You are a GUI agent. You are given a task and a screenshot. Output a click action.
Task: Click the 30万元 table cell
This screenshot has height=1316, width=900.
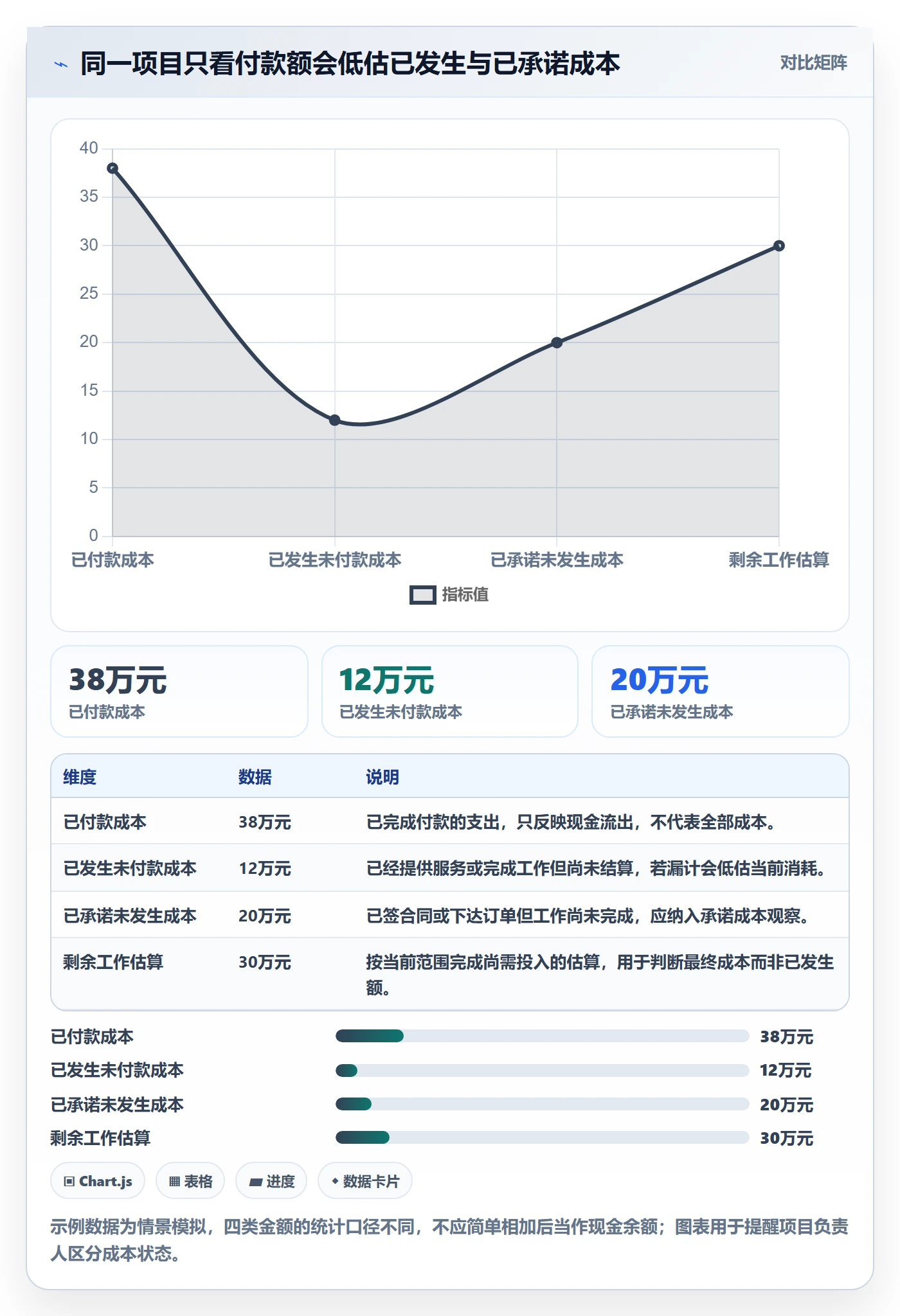coord(265,962)
